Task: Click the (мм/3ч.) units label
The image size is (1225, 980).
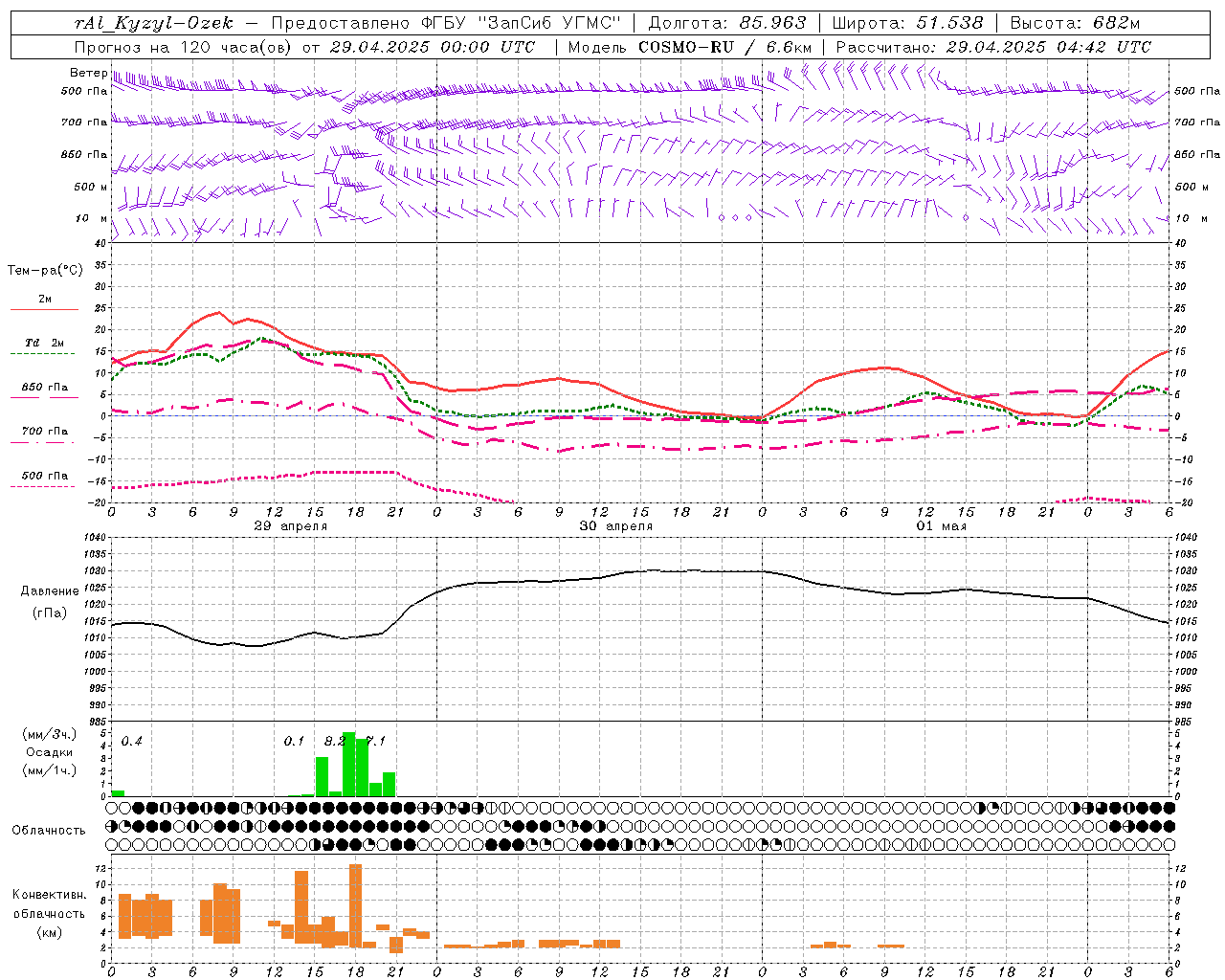Action: pyautogui.click(x=49, y=734)
